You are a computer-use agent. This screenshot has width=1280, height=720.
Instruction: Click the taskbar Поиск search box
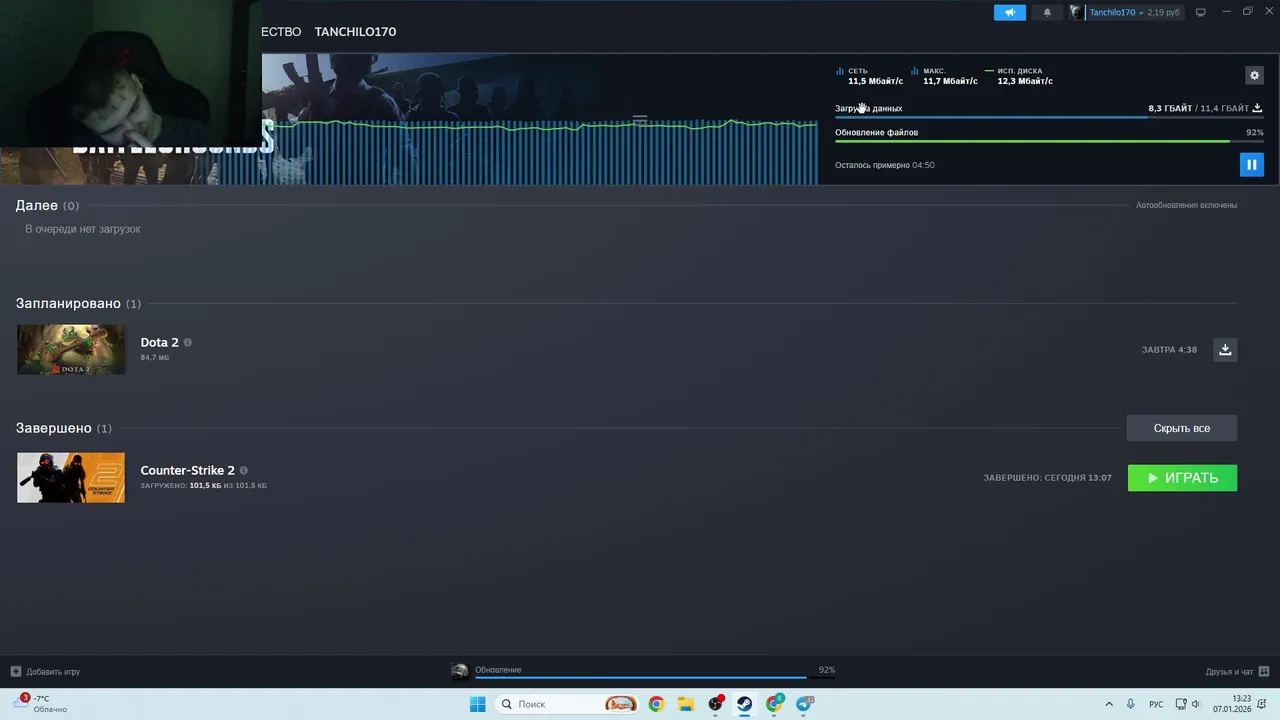point(568,704)
